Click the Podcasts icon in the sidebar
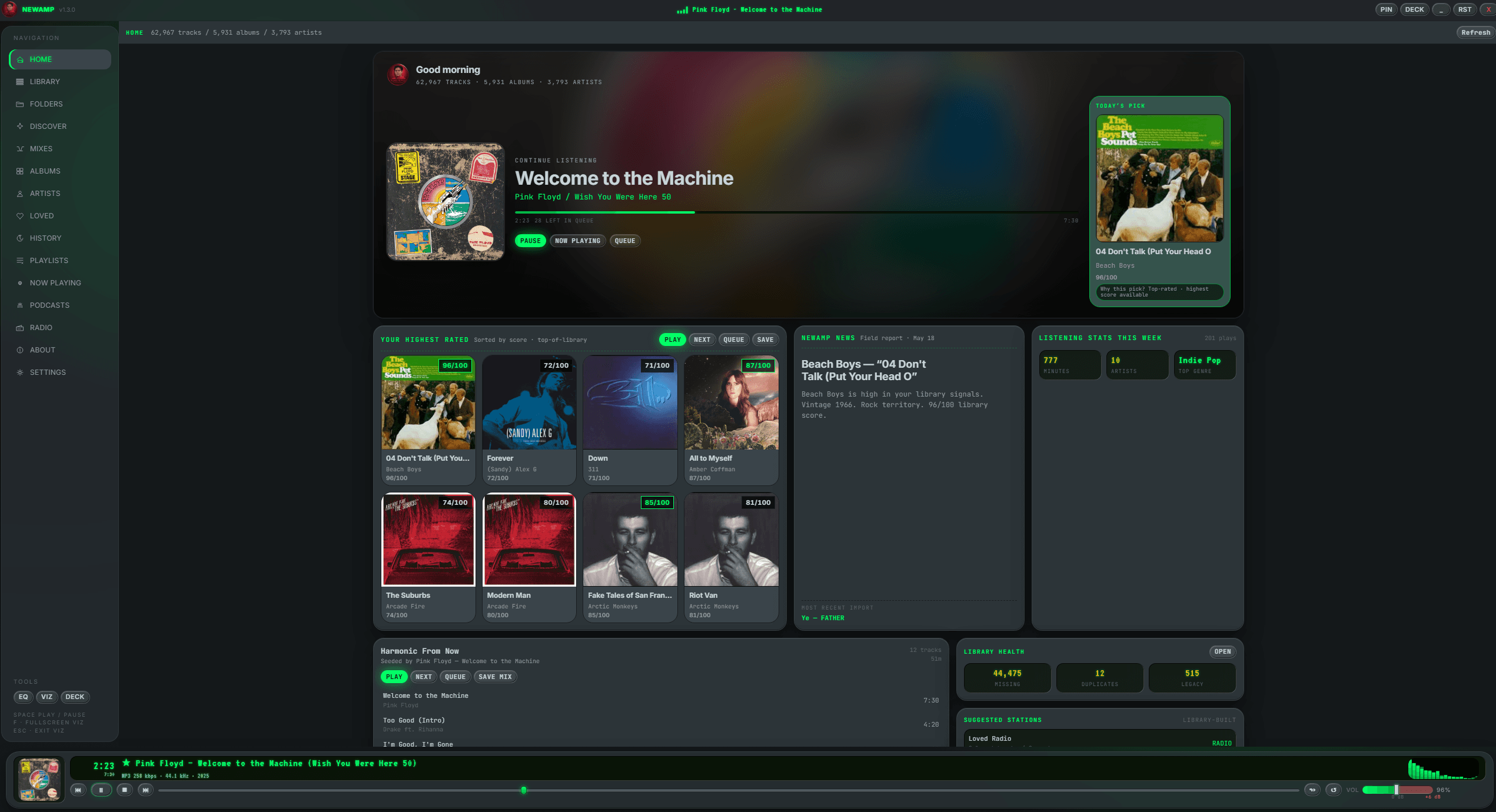 (20, 305)
